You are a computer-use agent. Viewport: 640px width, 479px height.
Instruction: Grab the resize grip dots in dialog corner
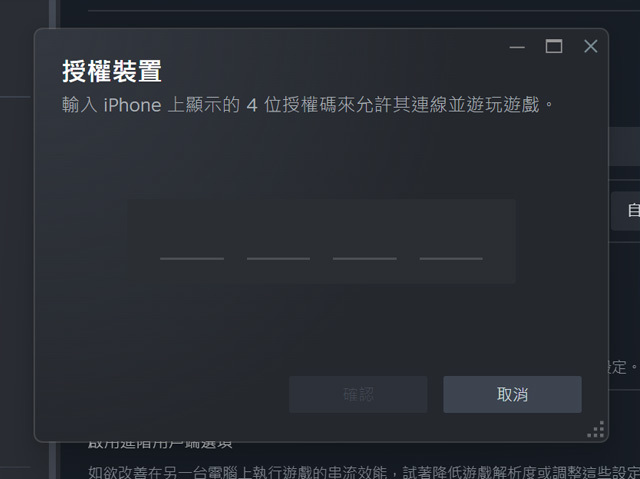(x=596, y=429)
